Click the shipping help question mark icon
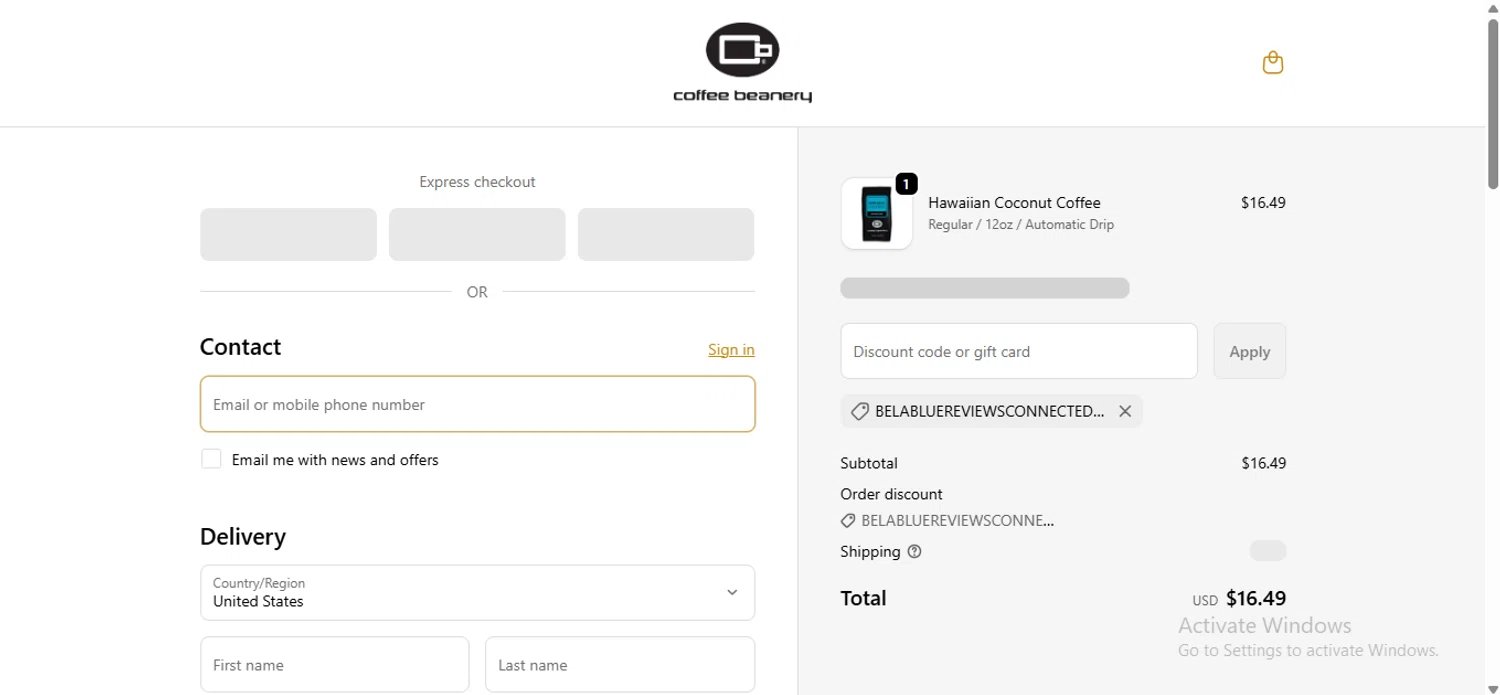This screenshot has width=1500, height=695. point(914,551)
